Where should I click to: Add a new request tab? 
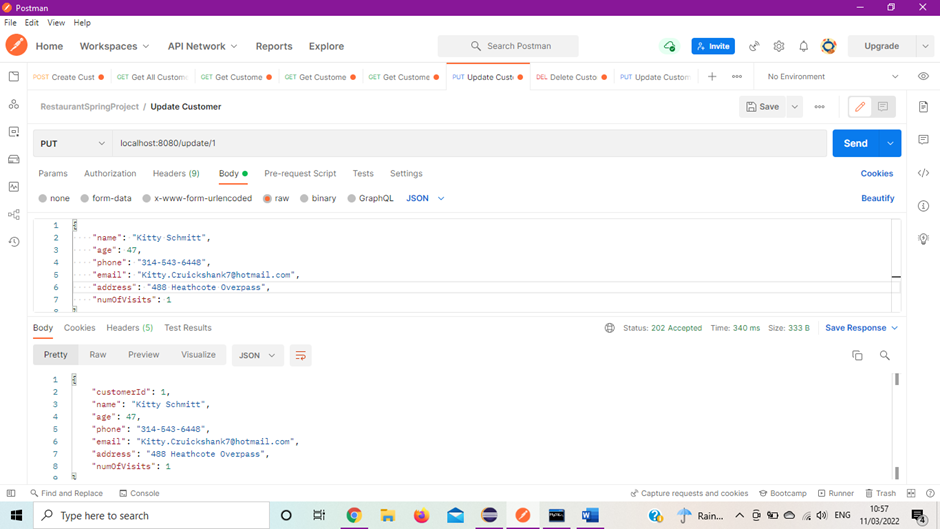712,77
